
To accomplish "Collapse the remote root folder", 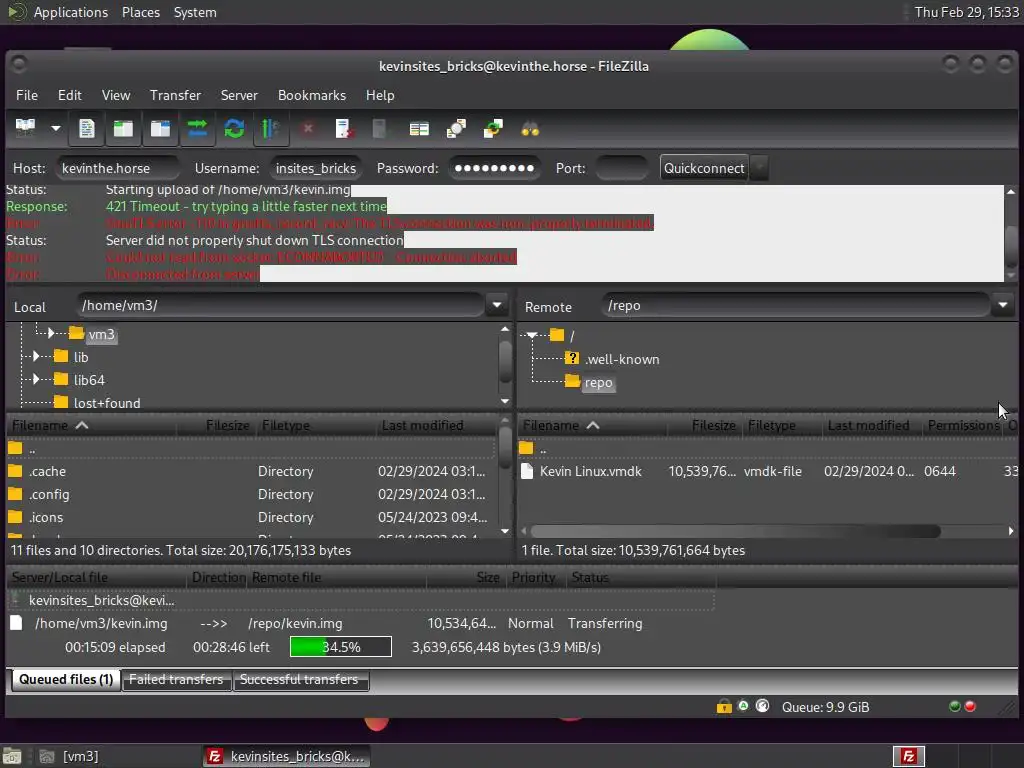I will (x=532, y=335).
